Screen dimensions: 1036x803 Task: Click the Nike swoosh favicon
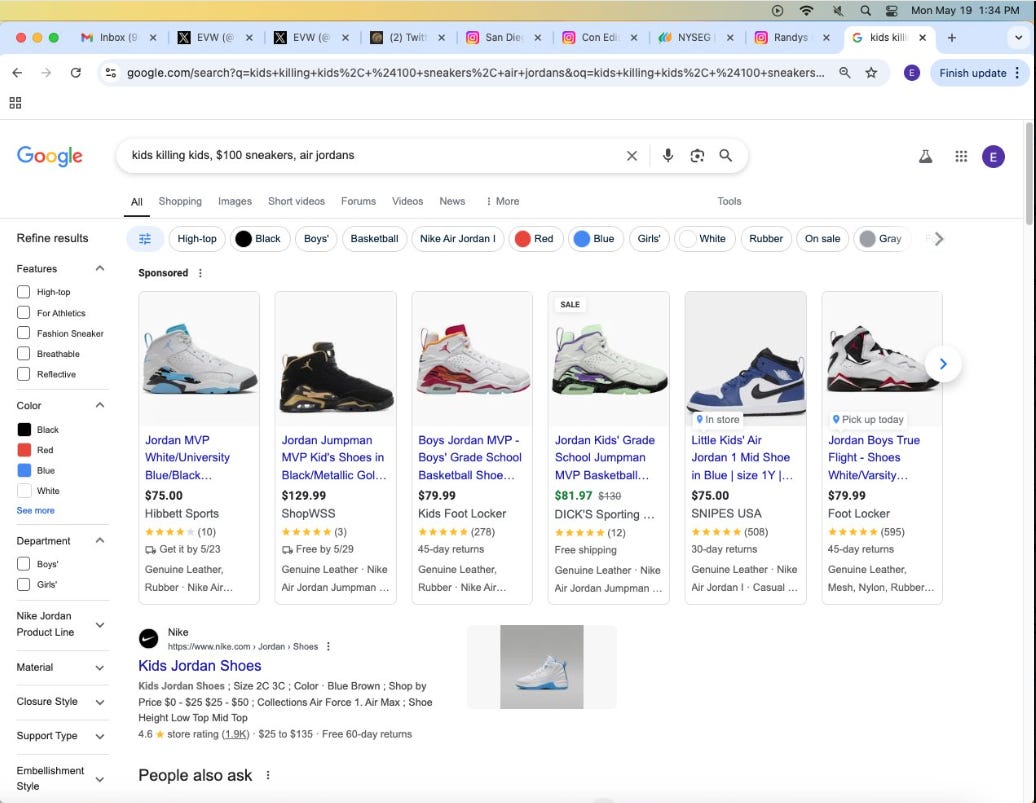[149, 638]
